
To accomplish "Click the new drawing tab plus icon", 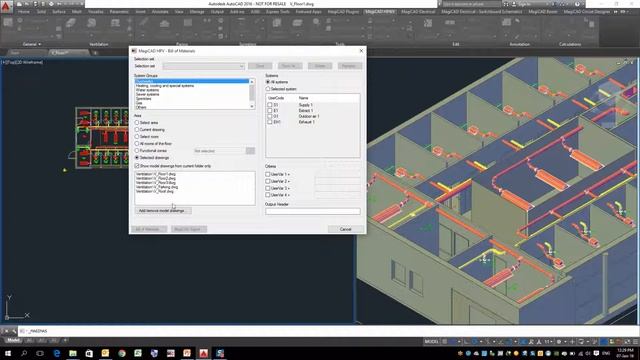I will tap(95, 53).
